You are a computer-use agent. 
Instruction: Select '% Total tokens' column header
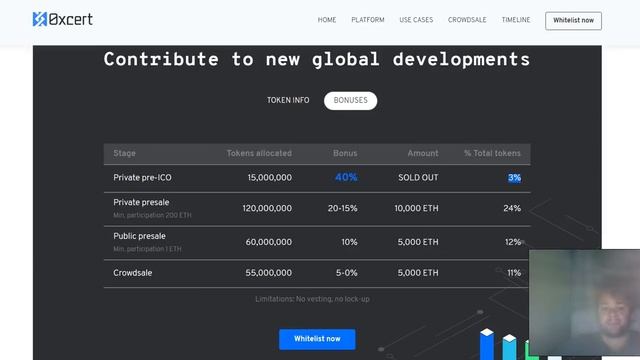point(492,153)
